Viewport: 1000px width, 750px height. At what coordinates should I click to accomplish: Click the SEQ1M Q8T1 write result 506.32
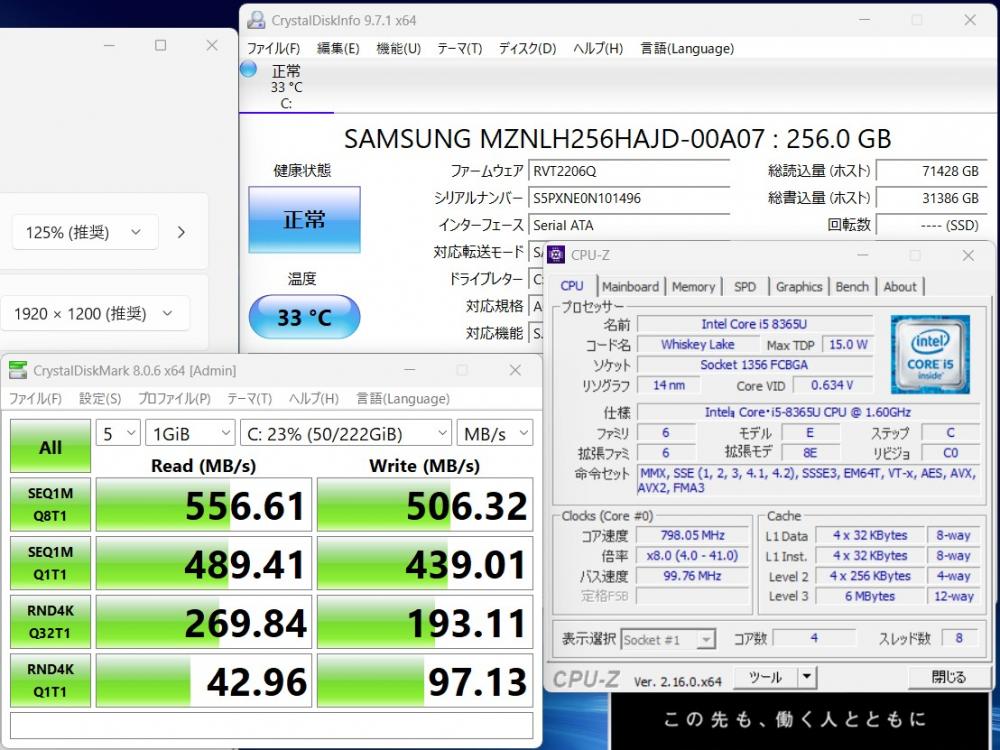pyautogui.click(x=425, y=504)
